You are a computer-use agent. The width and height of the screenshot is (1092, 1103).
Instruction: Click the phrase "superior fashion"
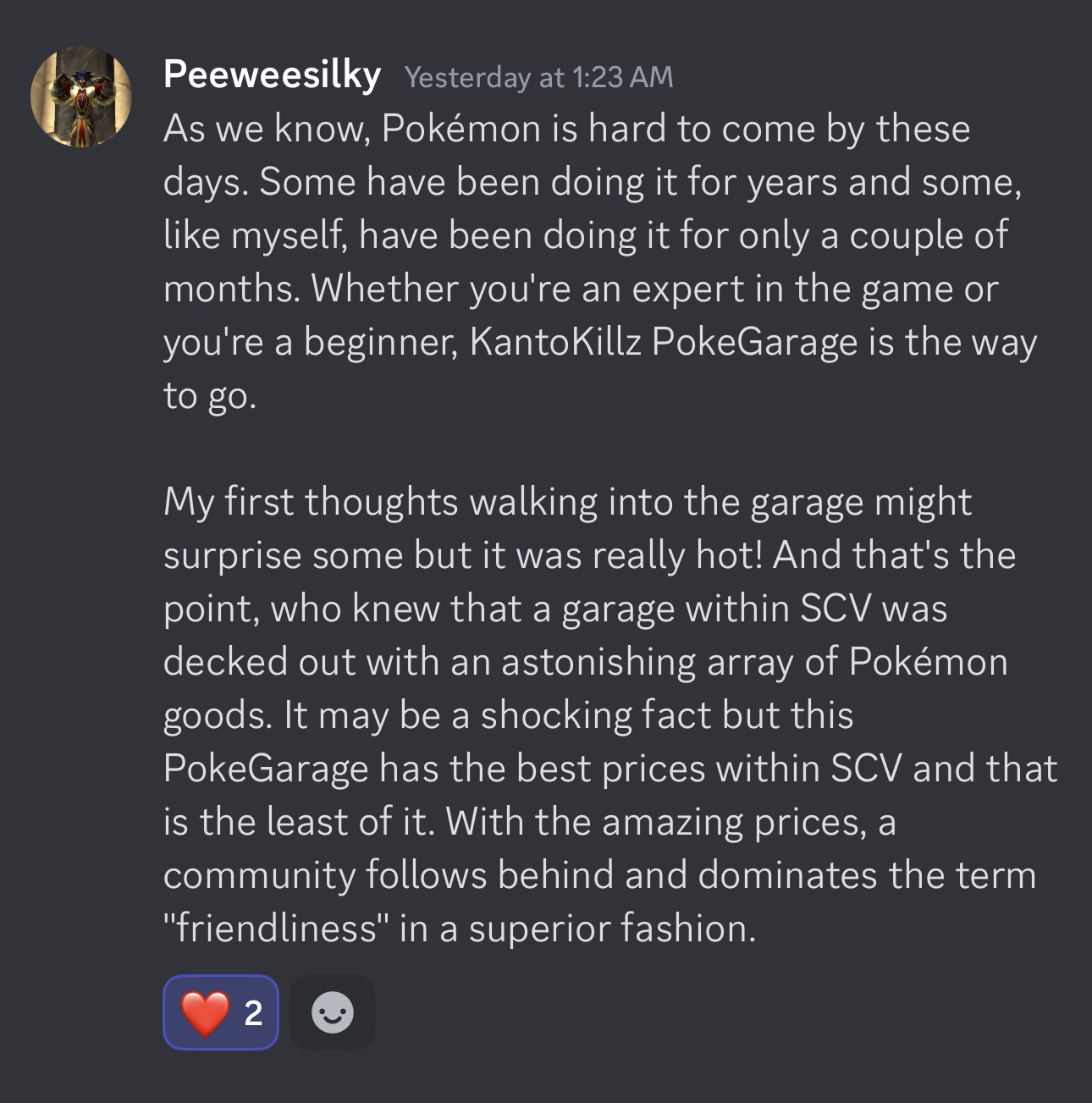[x=610, y=929]
